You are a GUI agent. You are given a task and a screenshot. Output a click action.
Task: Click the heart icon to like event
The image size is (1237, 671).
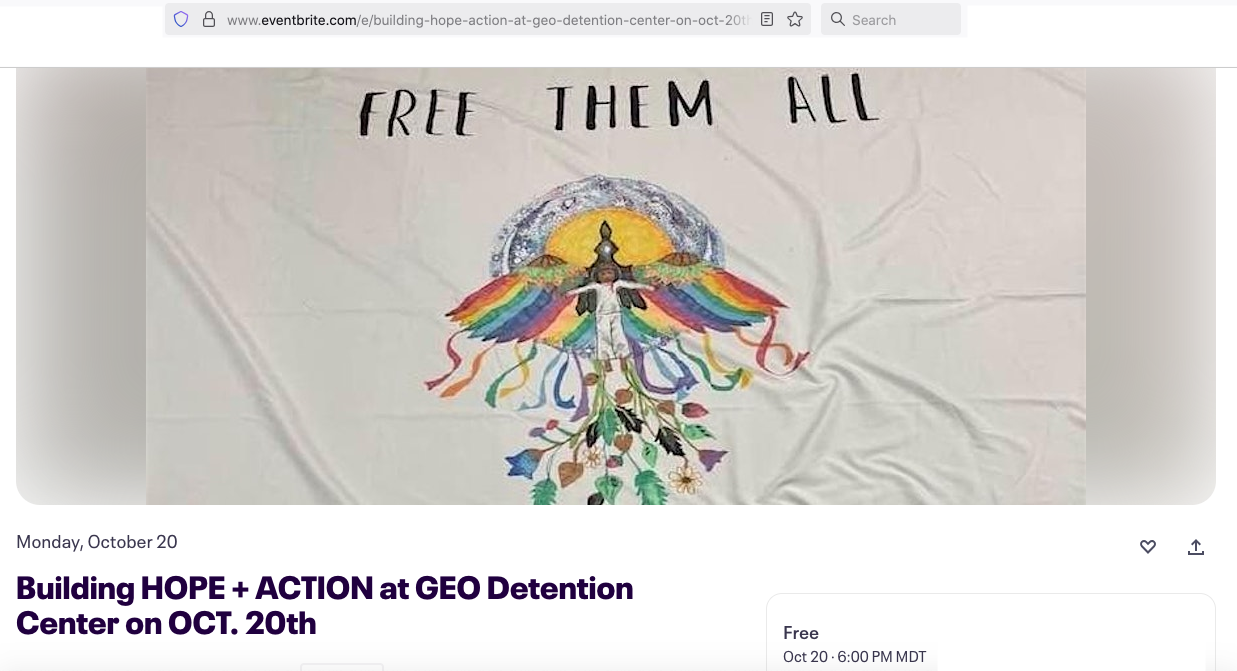pos(1148,547)
